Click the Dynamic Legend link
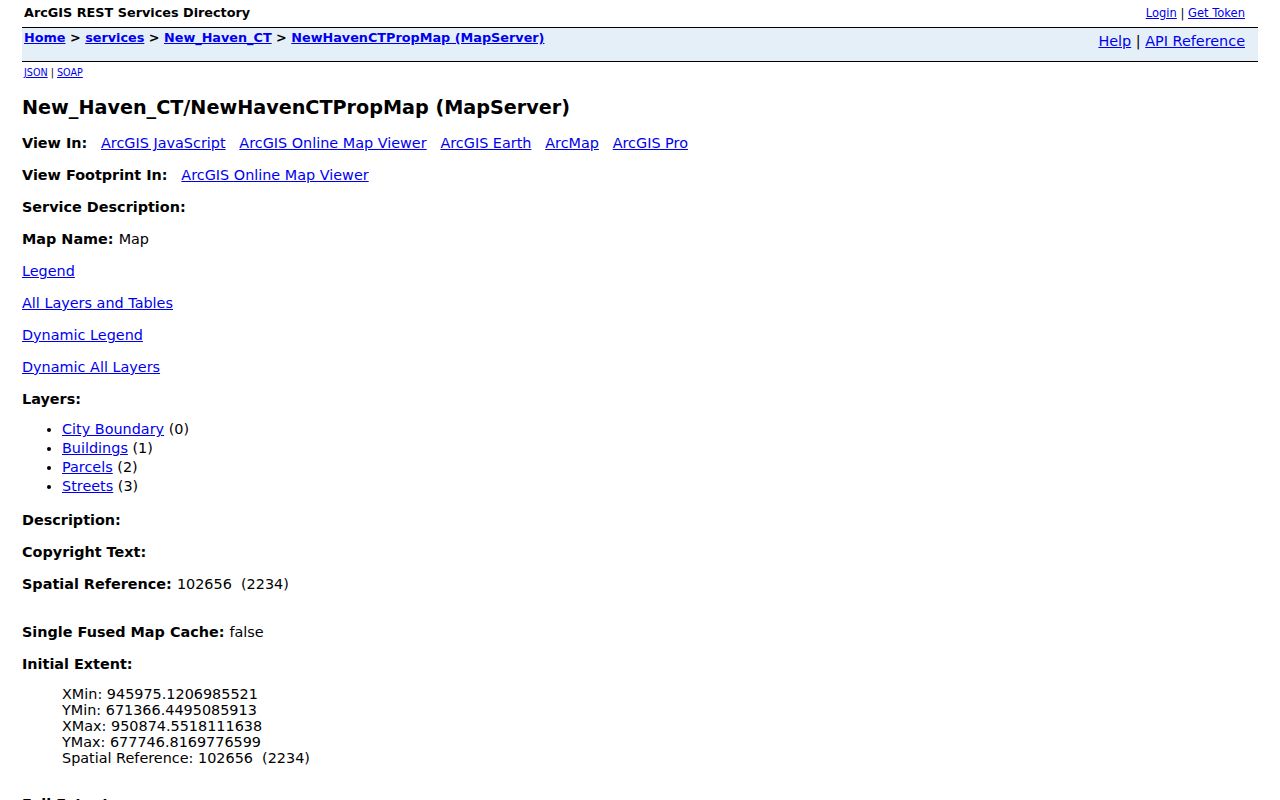 click(x=82, y=335)
